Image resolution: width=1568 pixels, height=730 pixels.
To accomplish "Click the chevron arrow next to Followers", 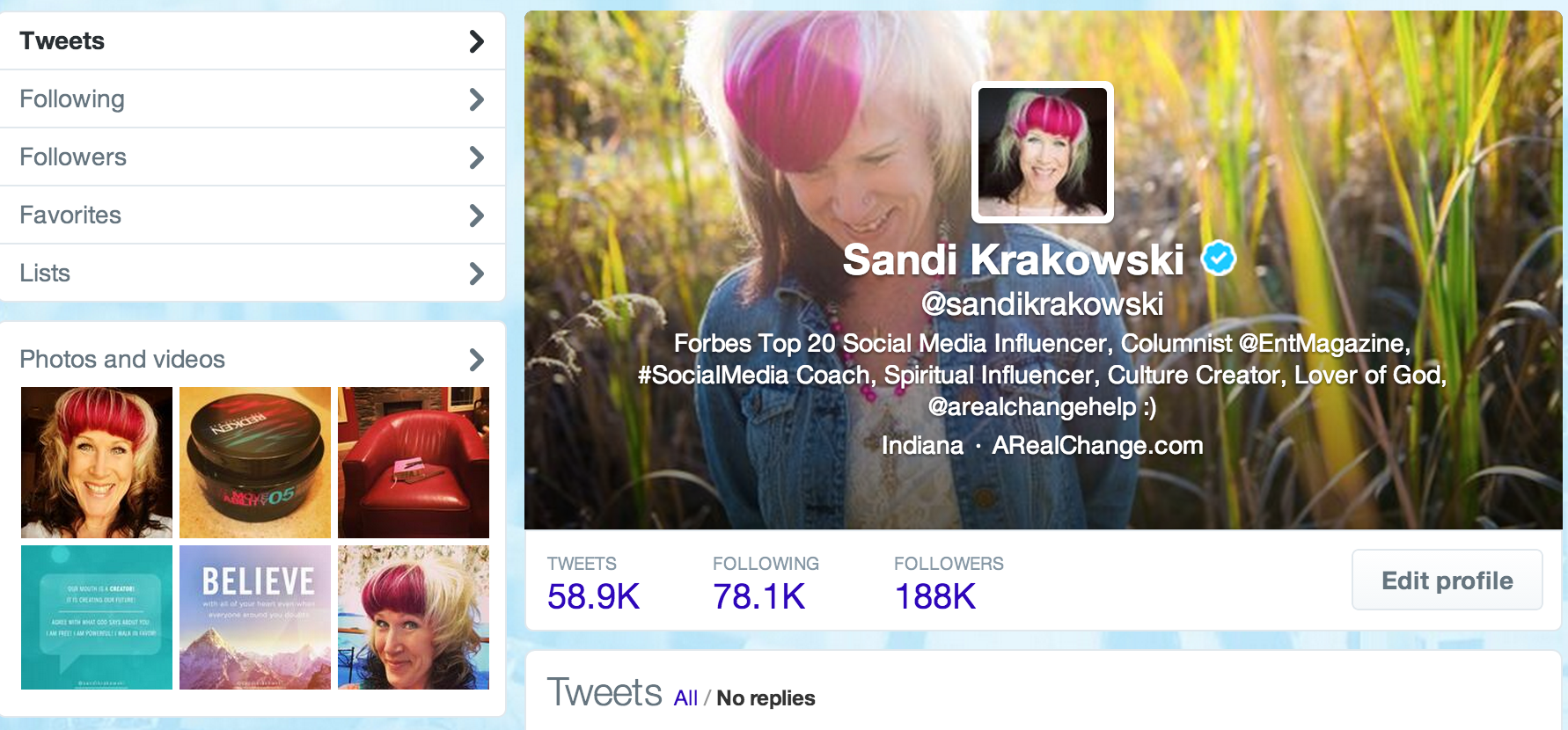I will tap(477, 157).
